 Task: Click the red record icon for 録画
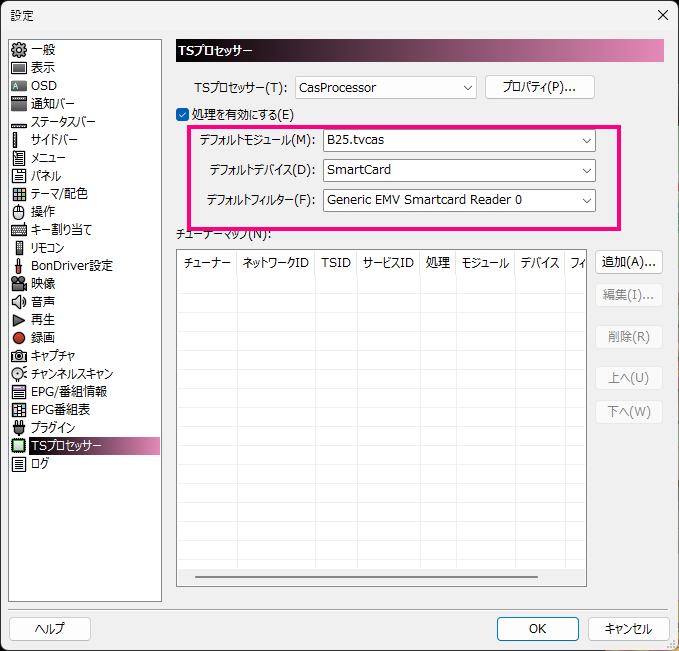[19, 338]
